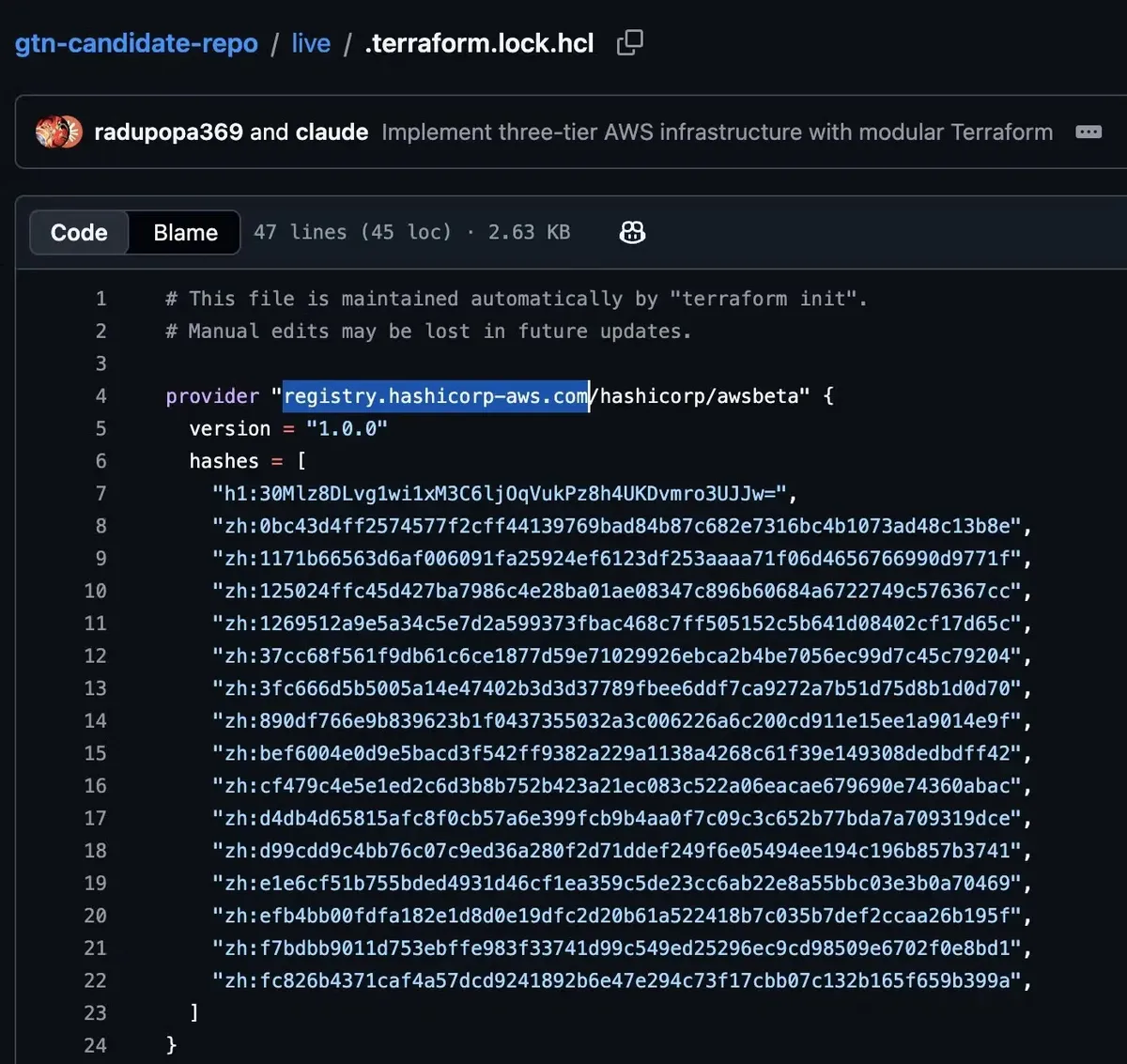Click the hashes = [ line
Viewport: 1127px width, 1064px height.
247,460
